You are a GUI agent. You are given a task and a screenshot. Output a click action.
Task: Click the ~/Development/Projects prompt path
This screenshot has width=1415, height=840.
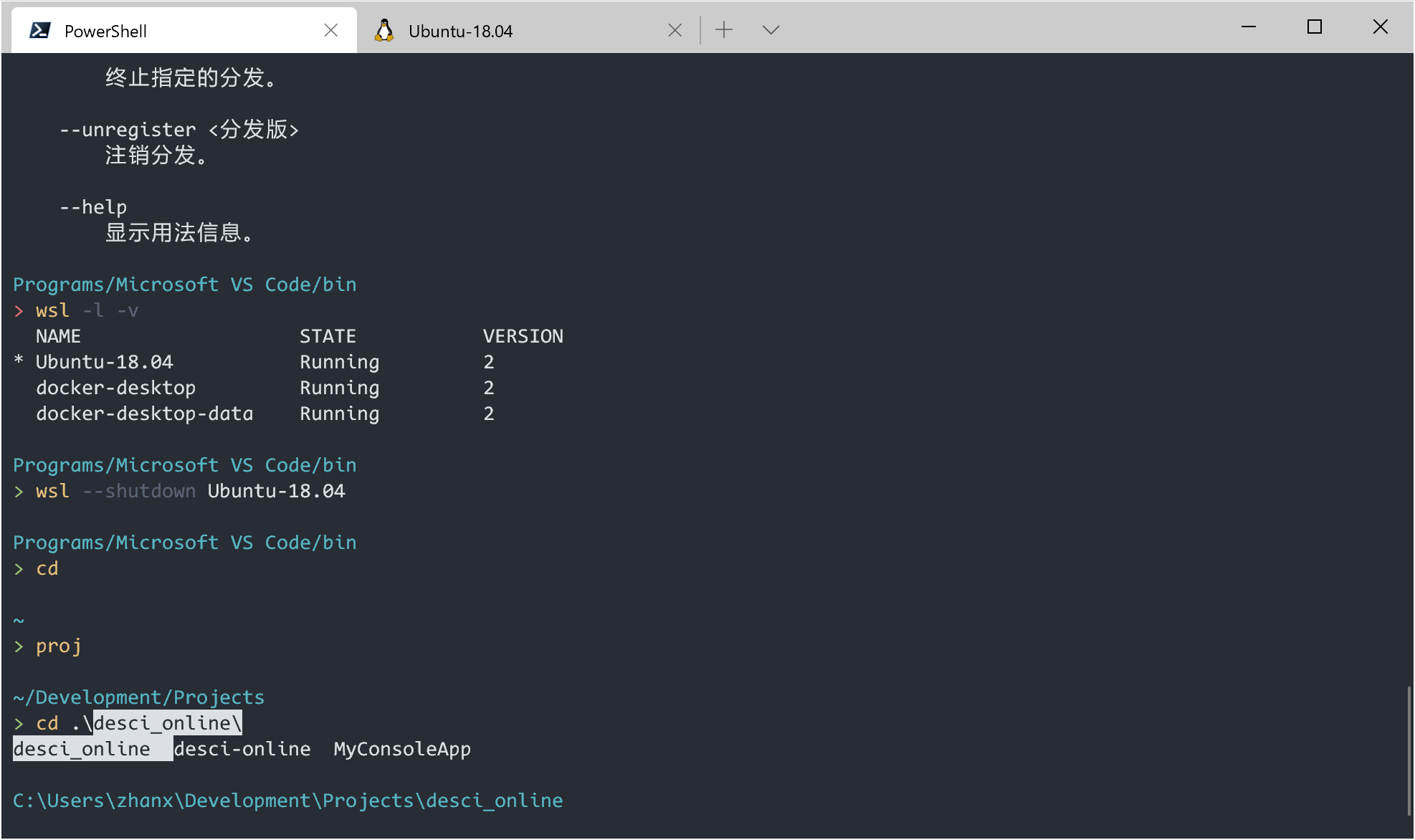pyautogui.click(x=139, y=697)
